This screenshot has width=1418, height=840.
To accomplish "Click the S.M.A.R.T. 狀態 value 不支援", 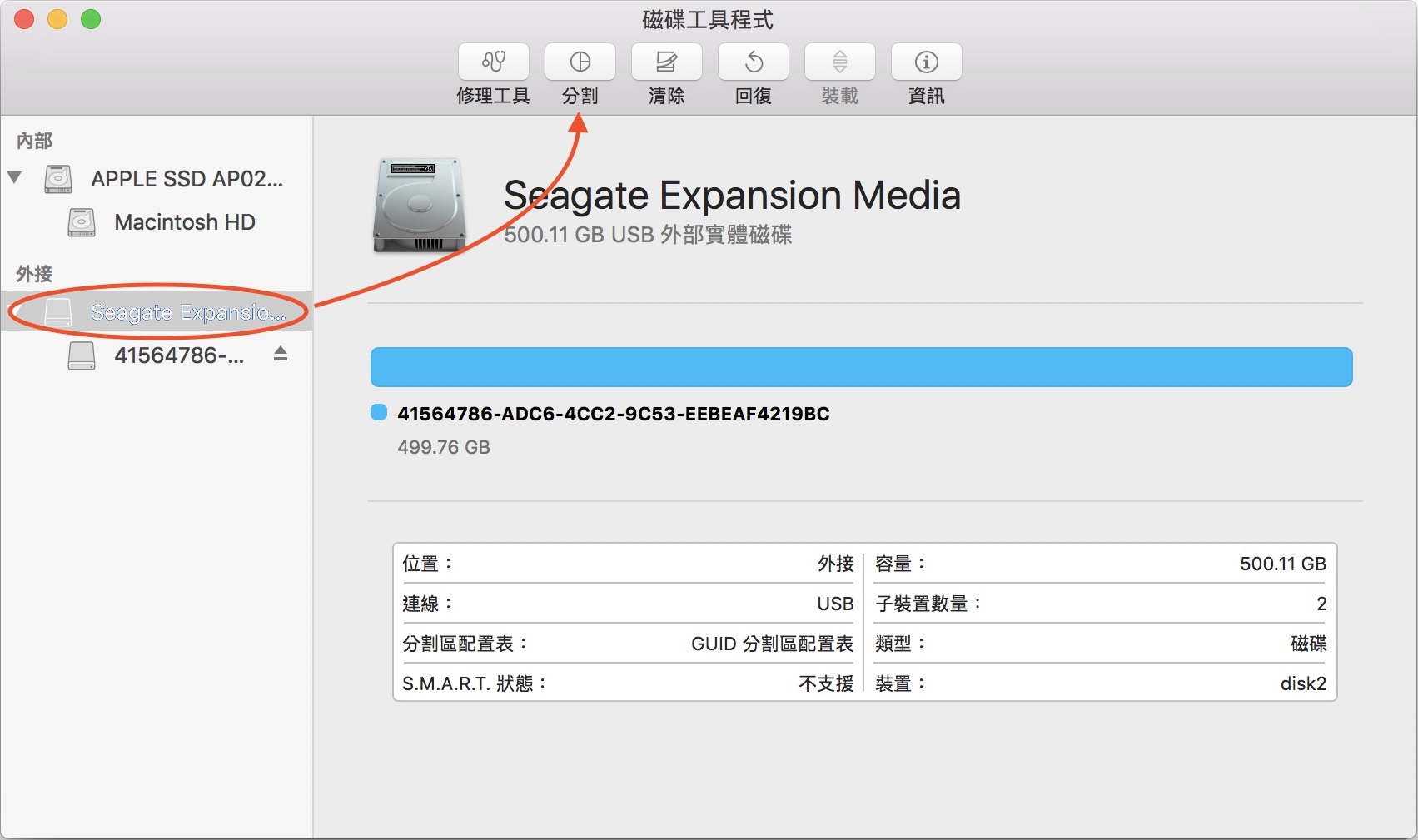I will (826, 683).
